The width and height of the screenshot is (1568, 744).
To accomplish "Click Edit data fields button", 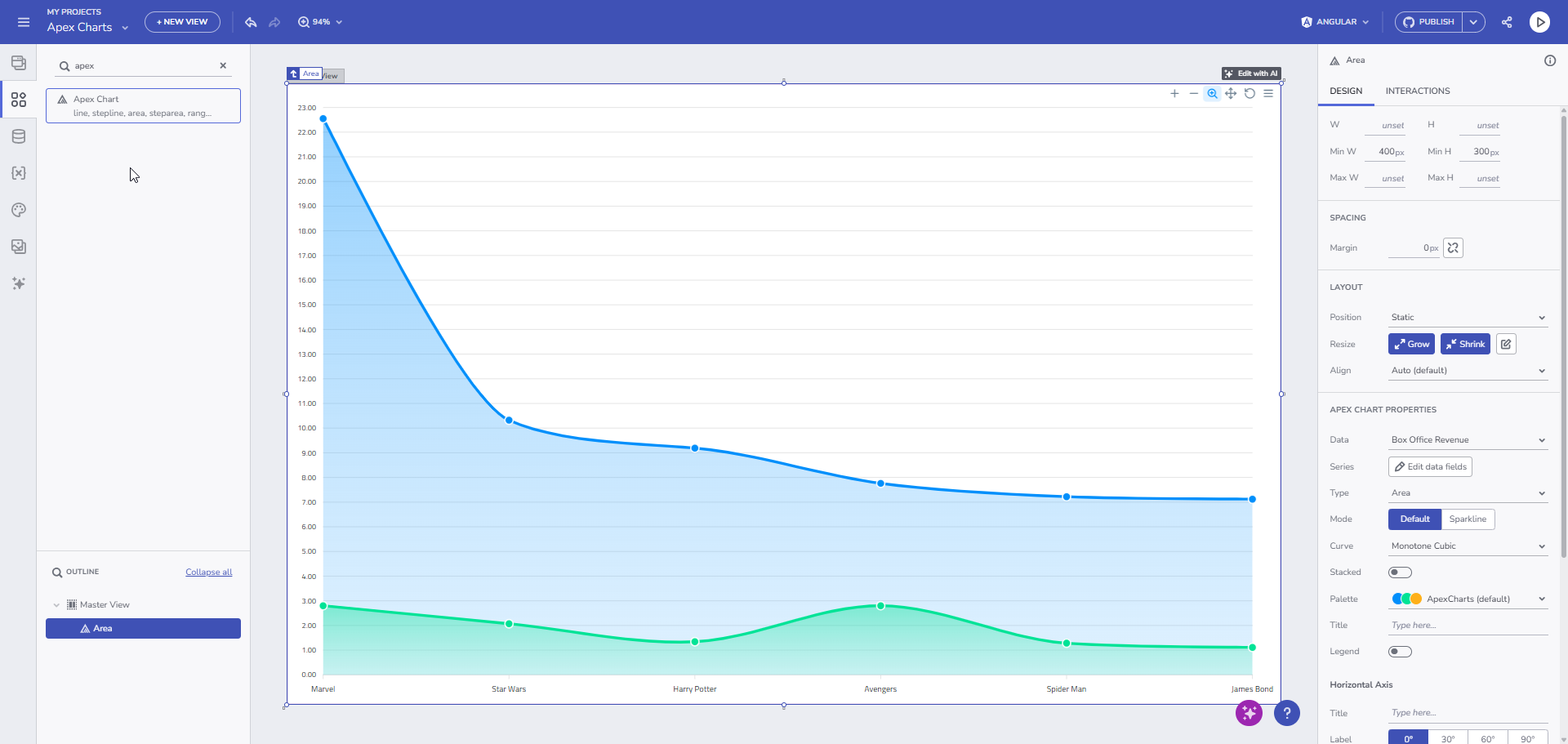I will (x=1430, y=467).
